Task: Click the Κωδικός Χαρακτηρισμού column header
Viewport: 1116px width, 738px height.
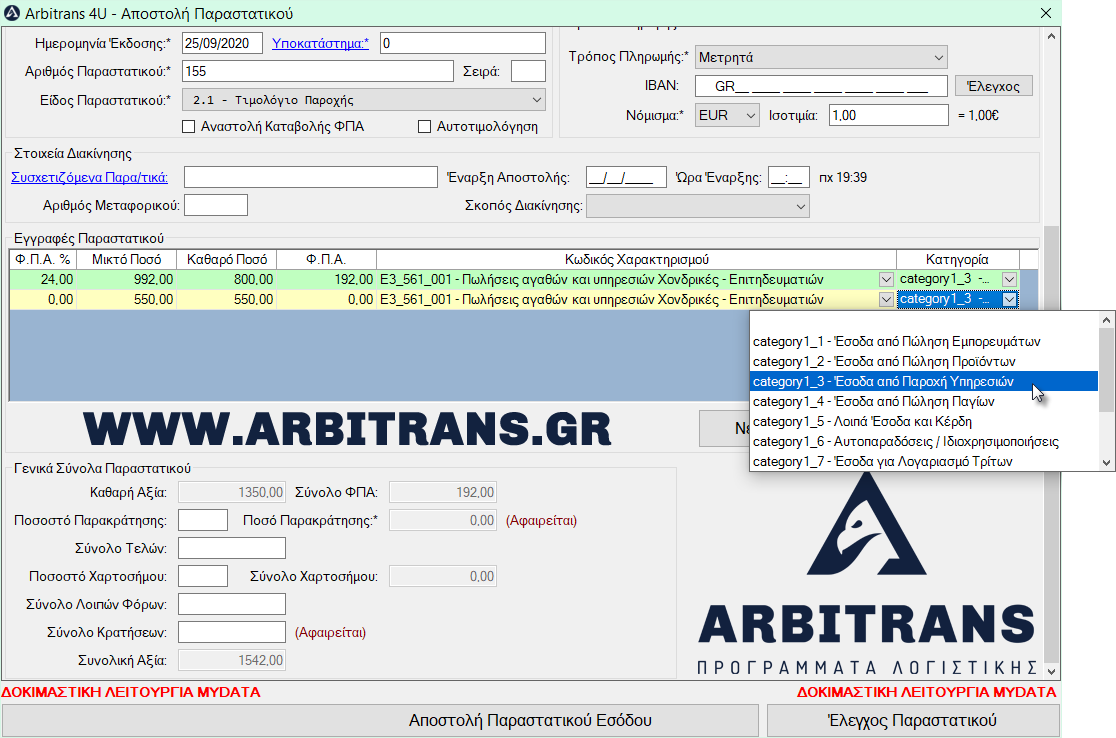Action: (636, 260)
